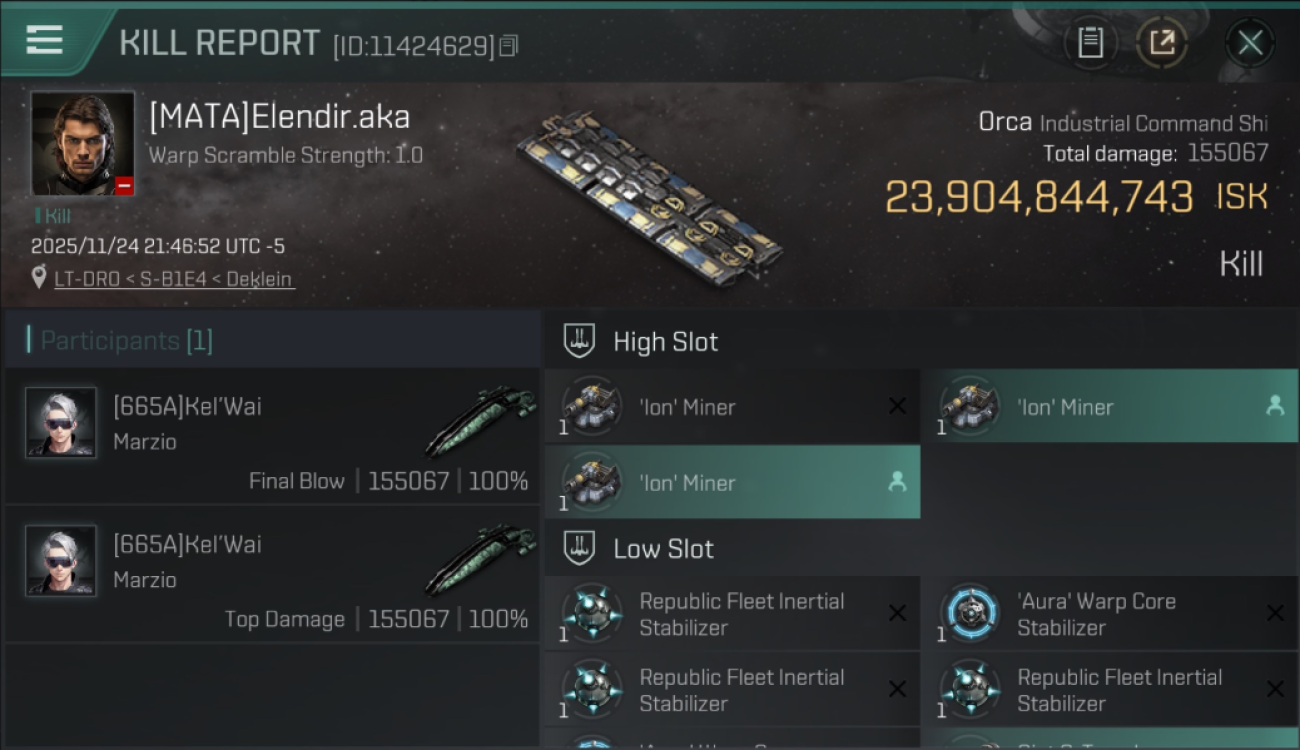Open the Participants tab
Viewport: 1300px width, 750px height.
[126, 341]
